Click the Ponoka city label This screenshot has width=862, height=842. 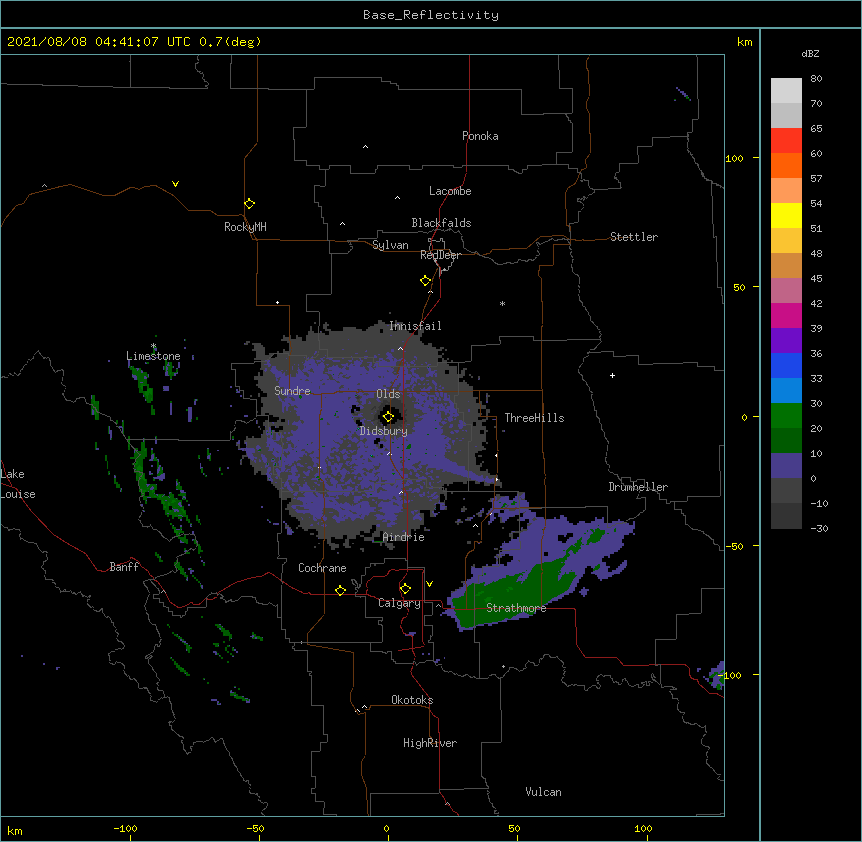pos(480,136)
